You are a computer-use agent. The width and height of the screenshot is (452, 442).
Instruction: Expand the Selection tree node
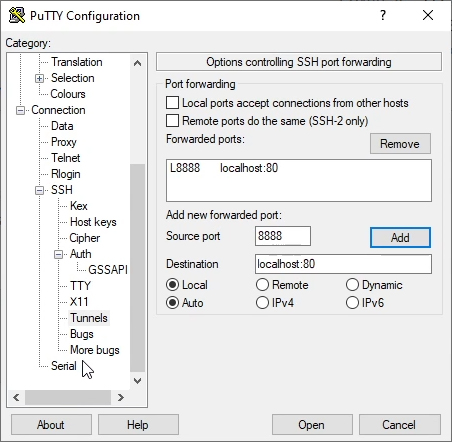[39, 78]
